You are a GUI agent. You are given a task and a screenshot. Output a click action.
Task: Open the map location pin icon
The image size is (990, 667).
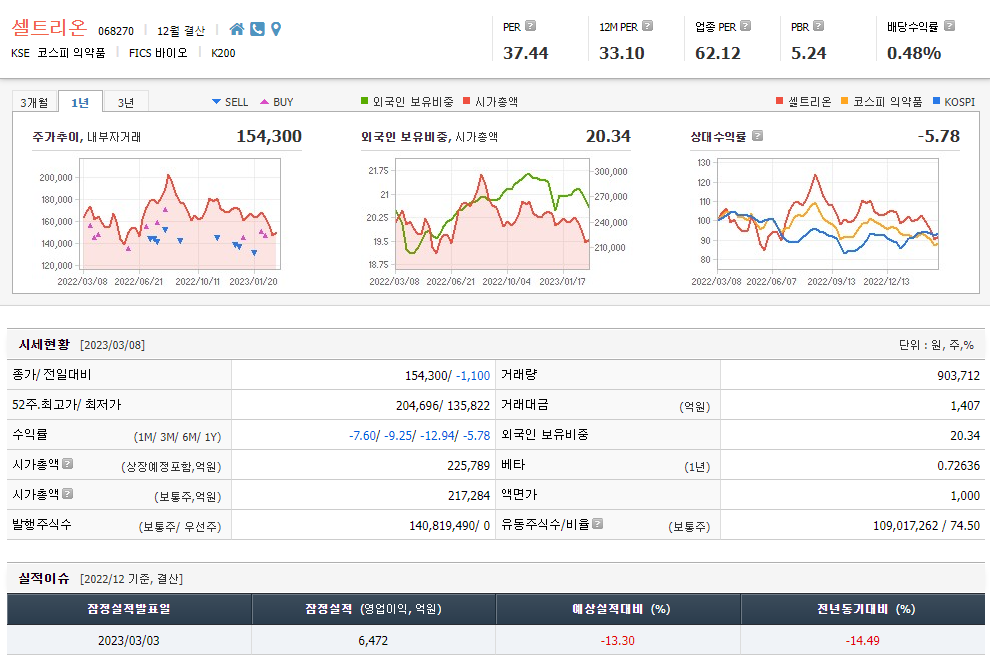[276, 29]
